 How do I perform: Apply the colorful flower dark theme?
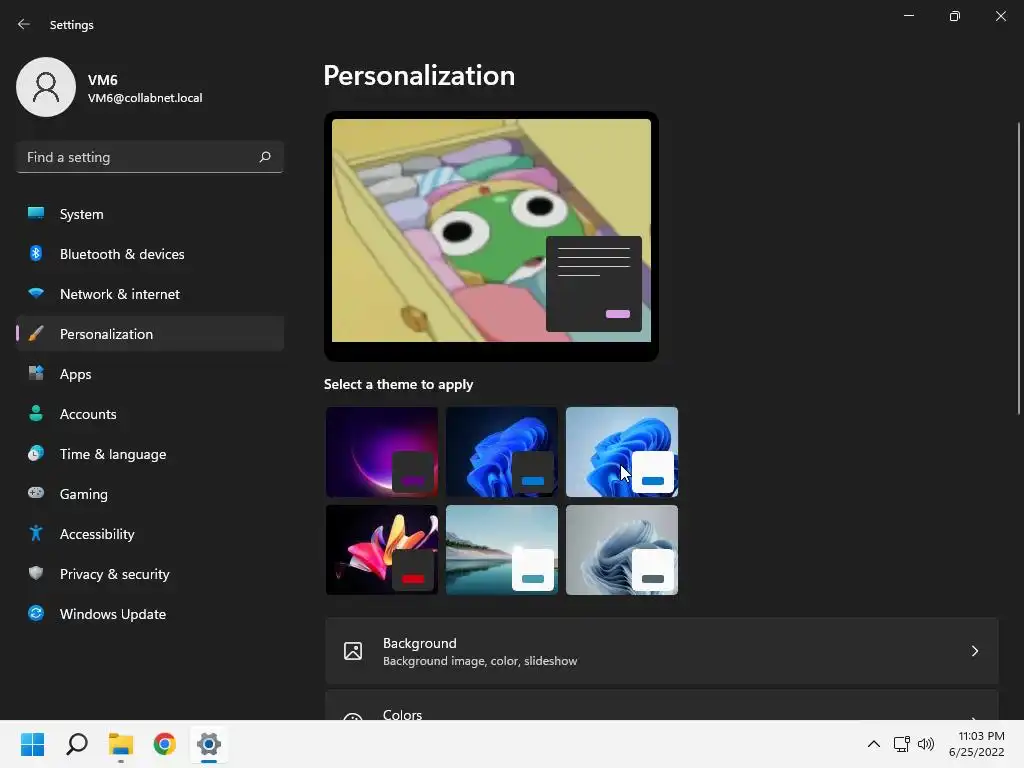click(381, 550)
